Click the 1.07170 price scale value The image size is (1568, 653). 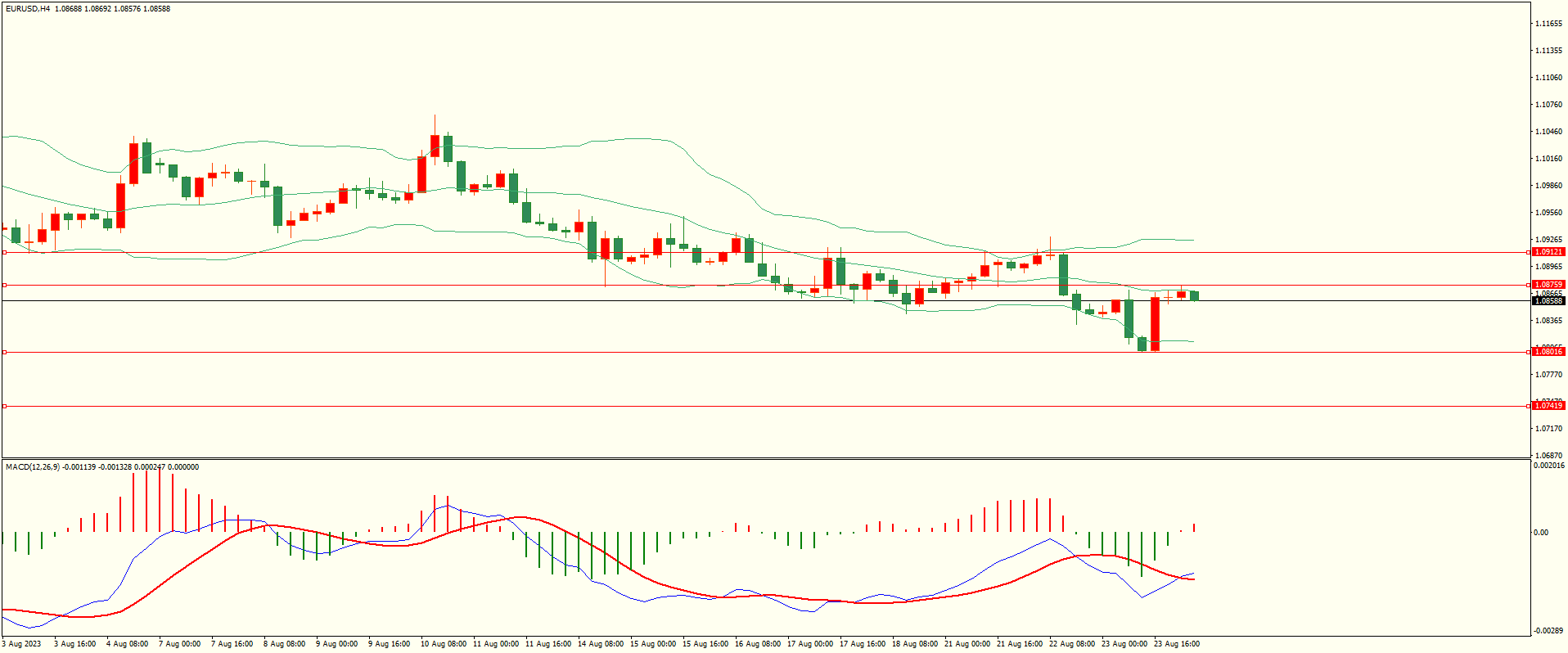(x=1548, y=429)
